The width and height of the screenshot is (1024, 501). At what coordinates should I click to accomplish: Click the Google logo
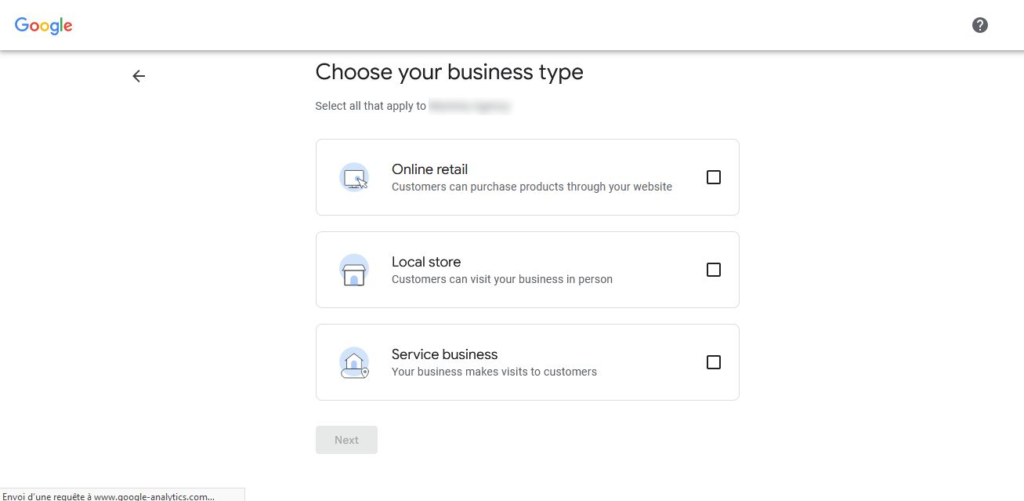click(44, 25)
